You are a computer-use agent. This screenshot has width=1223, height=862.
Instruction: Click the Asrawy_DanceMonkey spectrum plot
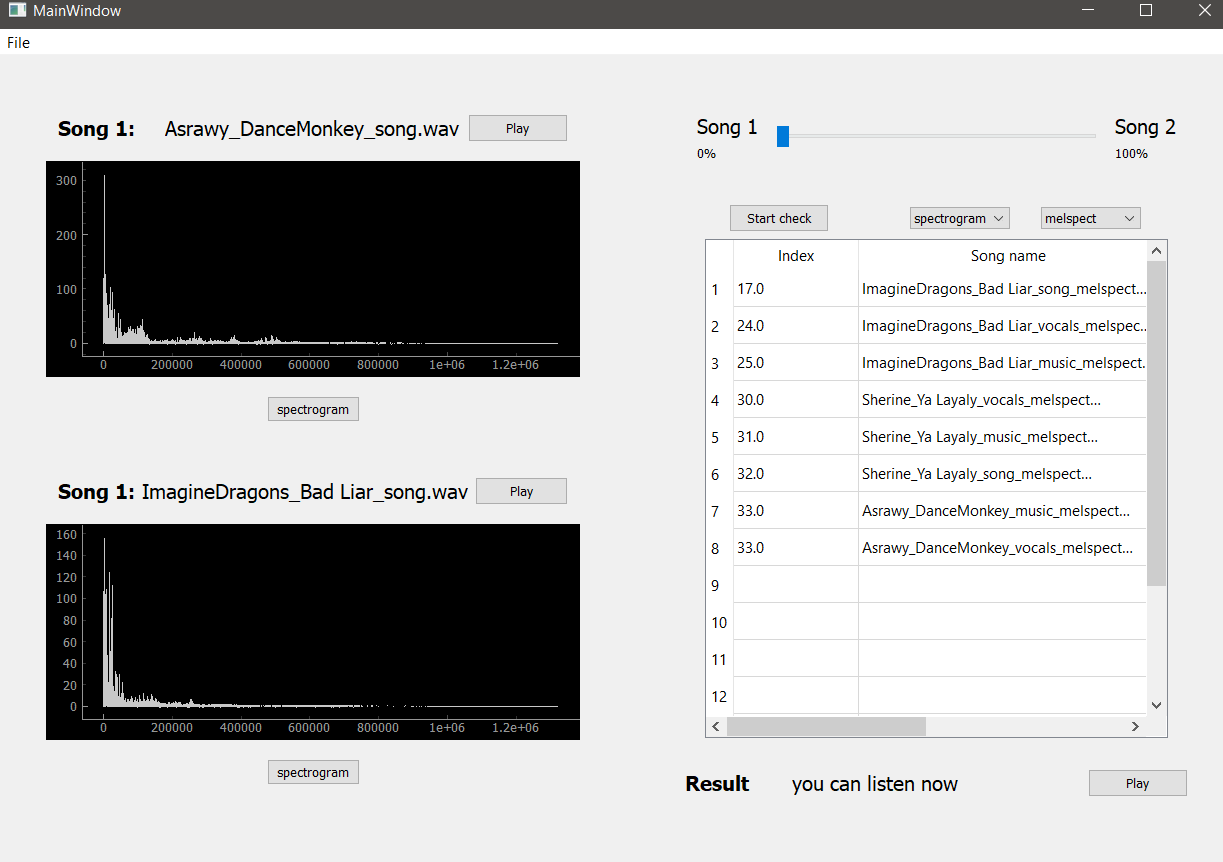(313, 269)
